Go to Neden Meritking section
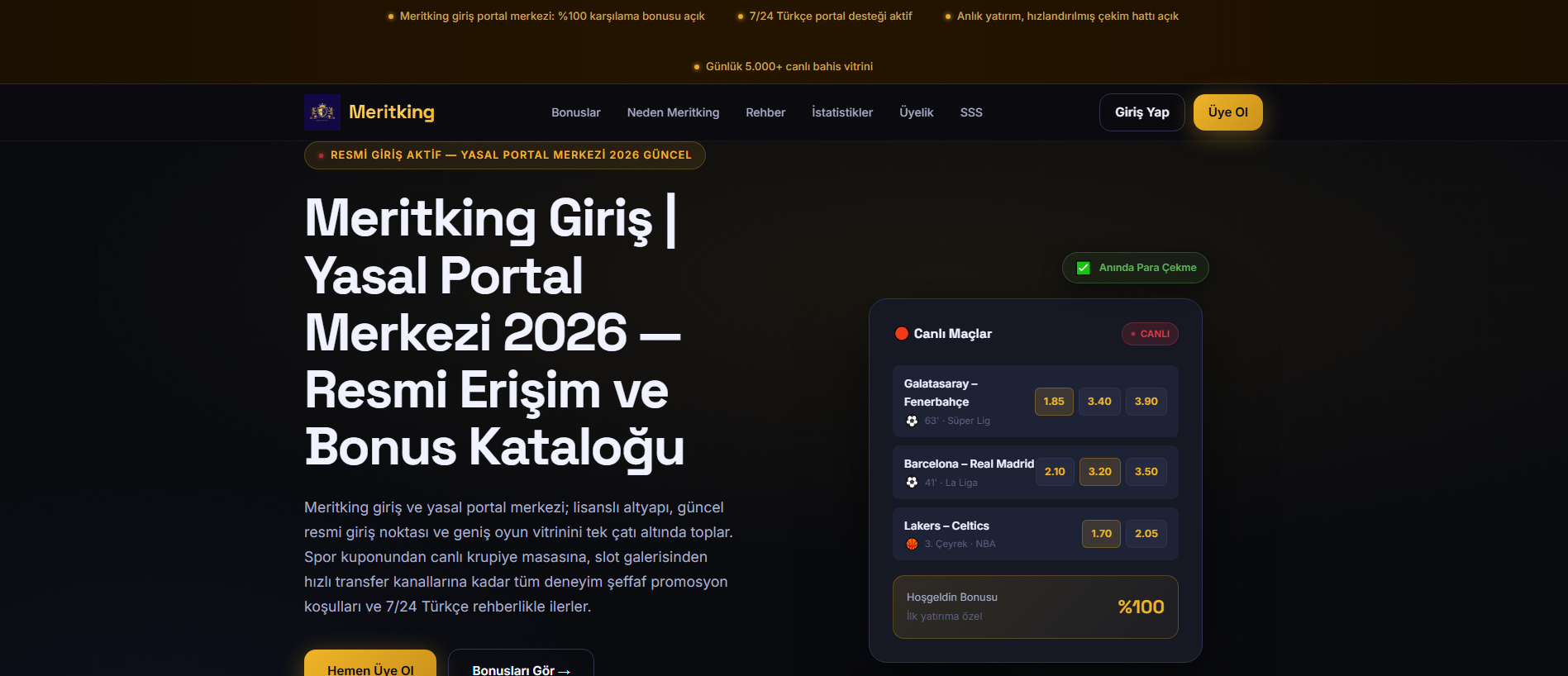Viewport: 1568px width, 676px height. (673, 112)
